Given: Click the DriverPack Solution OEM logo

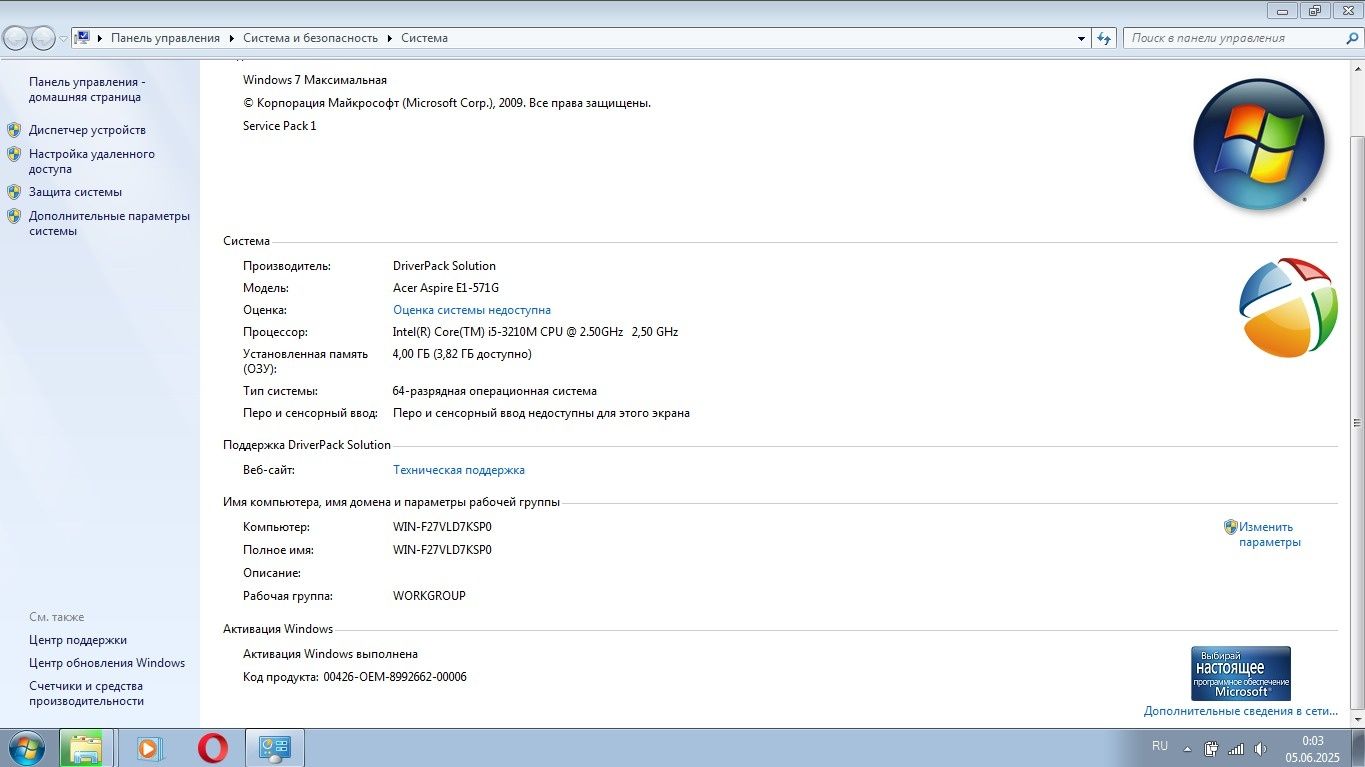Looking at the screenshot, I should tap(1288, 307).
